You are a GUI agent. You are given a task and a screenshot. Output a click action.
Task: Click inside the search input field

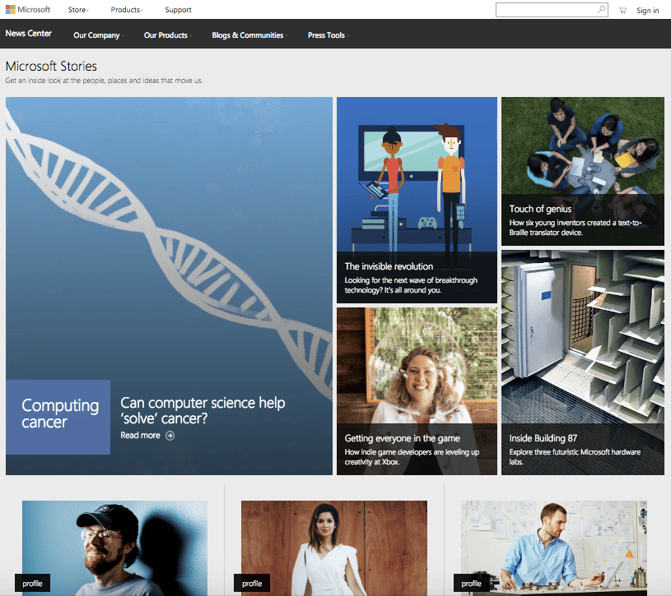545,10
